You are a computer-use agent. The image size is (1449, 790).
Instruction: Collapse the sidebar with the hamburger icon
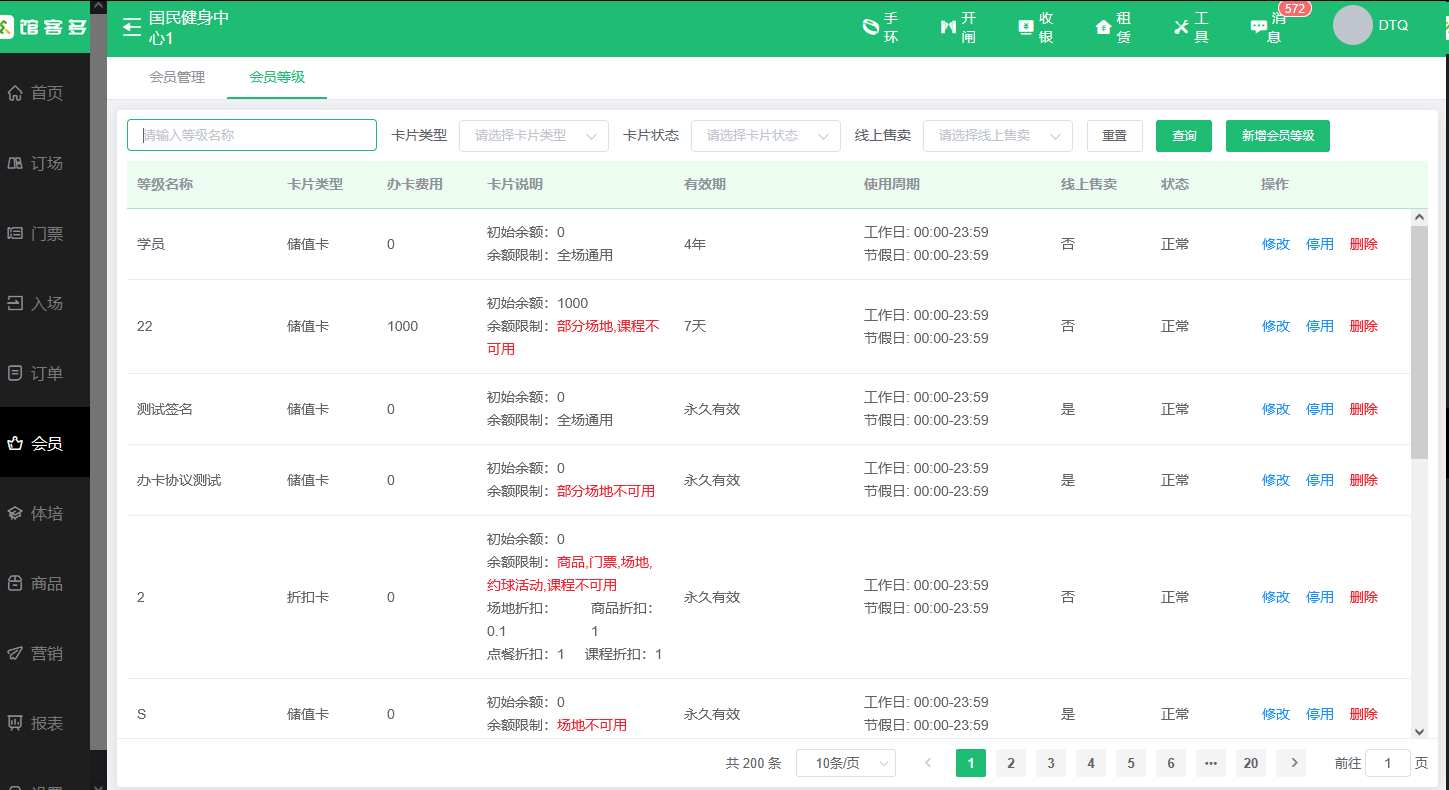131,27
